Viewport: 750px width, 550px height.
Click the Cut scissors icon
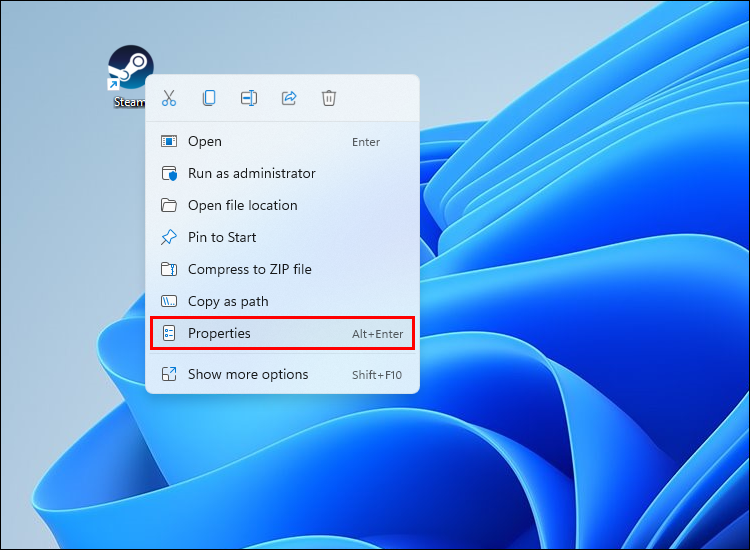(x=169, y=98)
